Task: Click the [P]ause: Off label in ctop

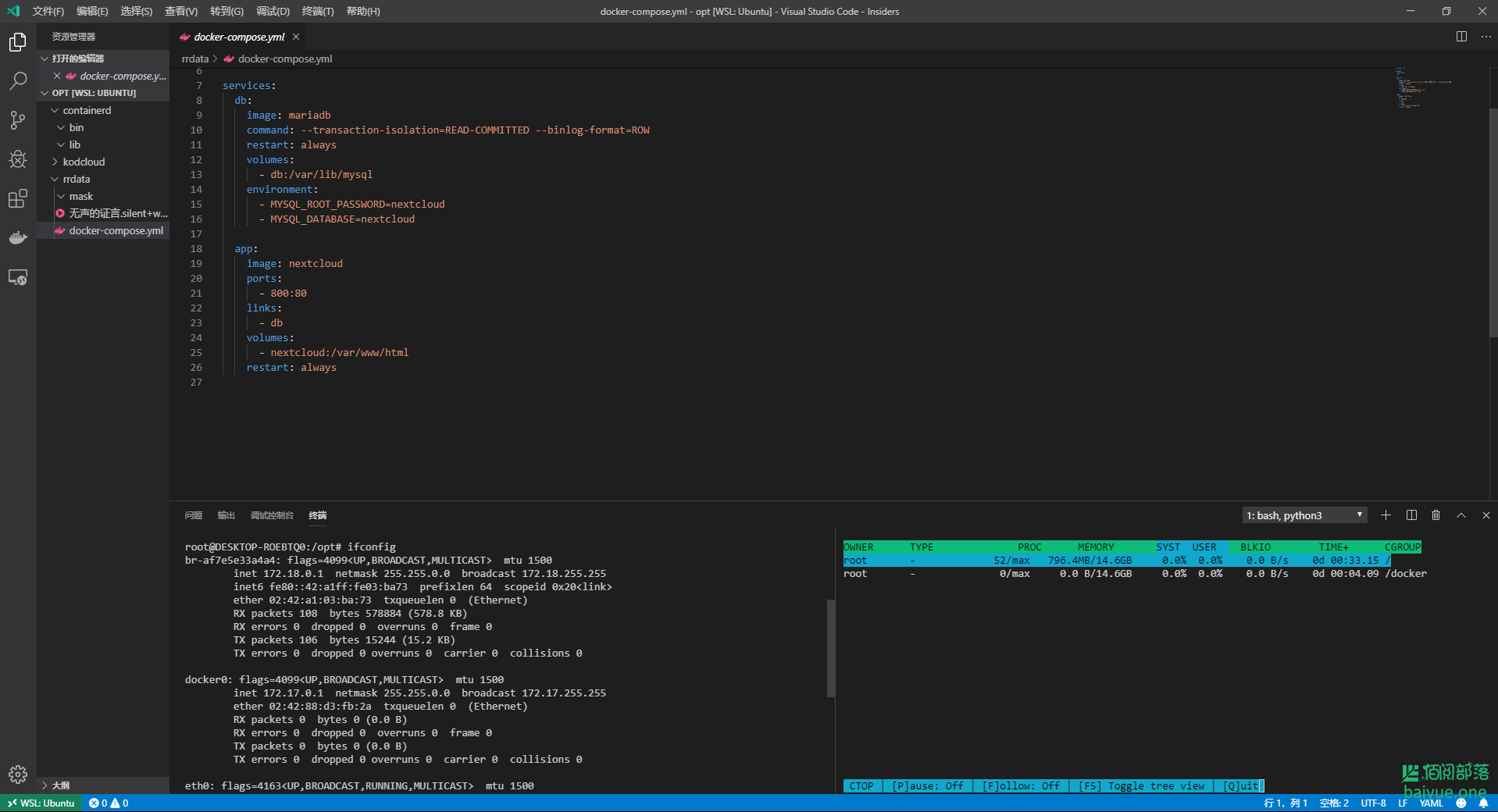Action: click(928, 786)
